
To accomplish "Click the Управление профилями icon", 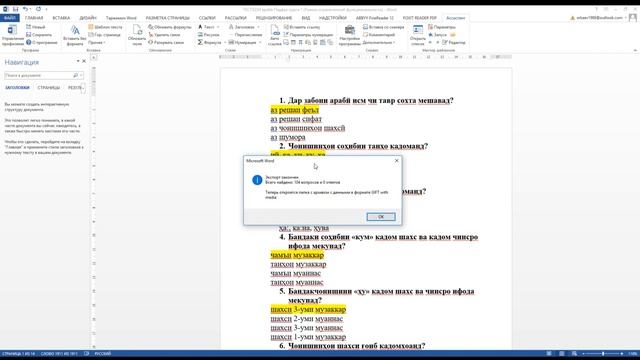I will coord(12,35).
